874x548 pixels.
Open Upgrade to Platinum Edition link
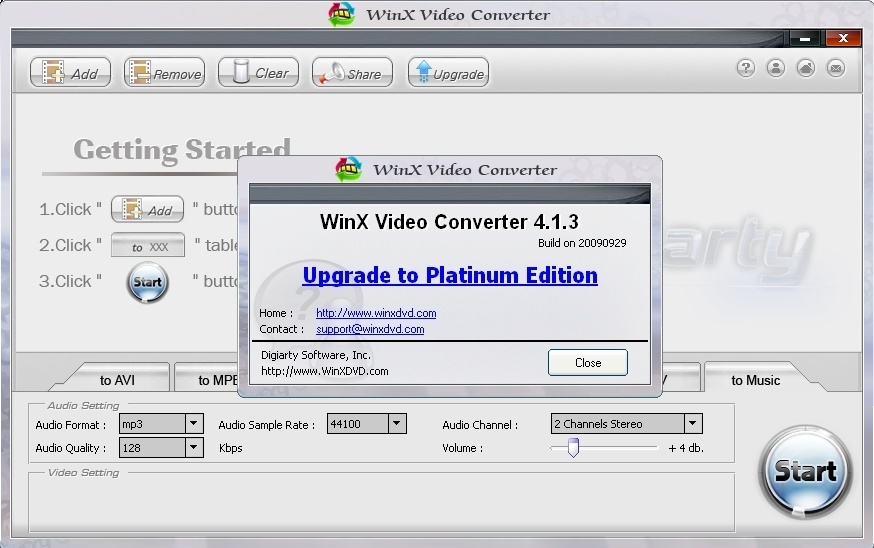450,275
